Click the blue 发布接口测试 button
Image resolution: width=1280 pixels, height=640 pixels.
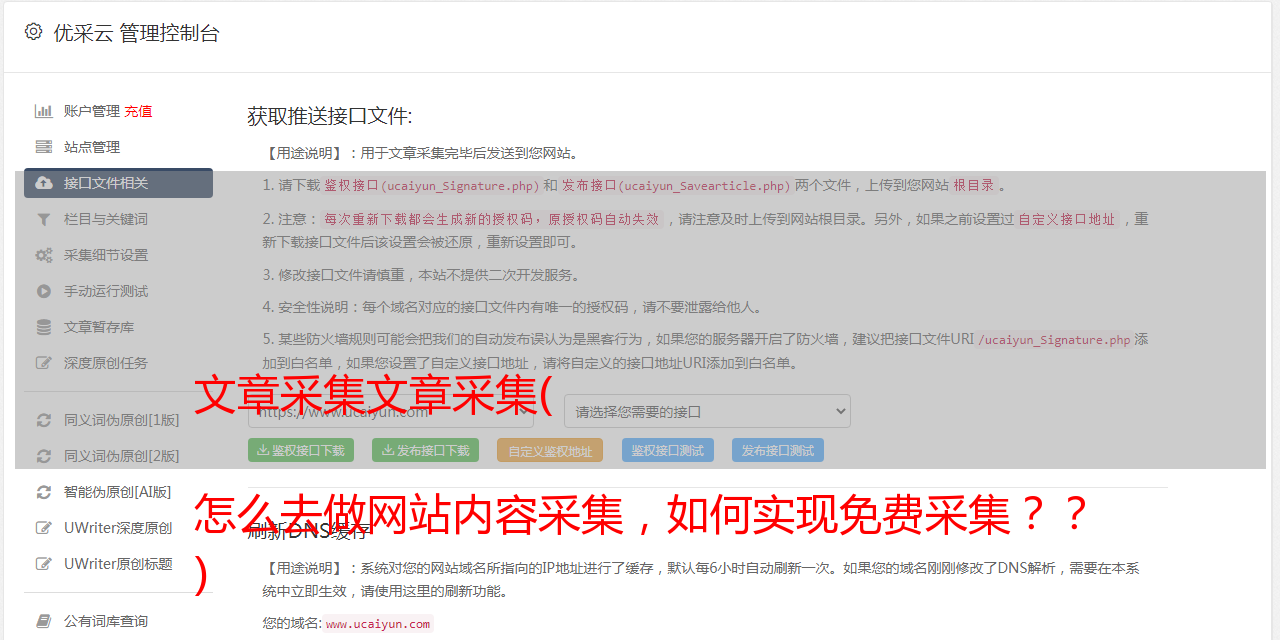(778, 450)
